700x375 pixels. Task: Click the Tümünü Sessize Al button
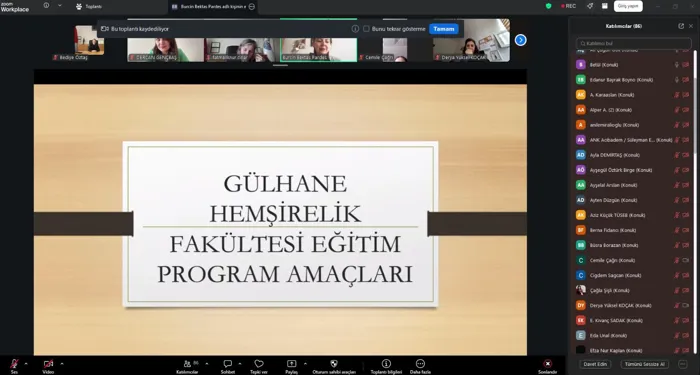(x=645, y=364)
